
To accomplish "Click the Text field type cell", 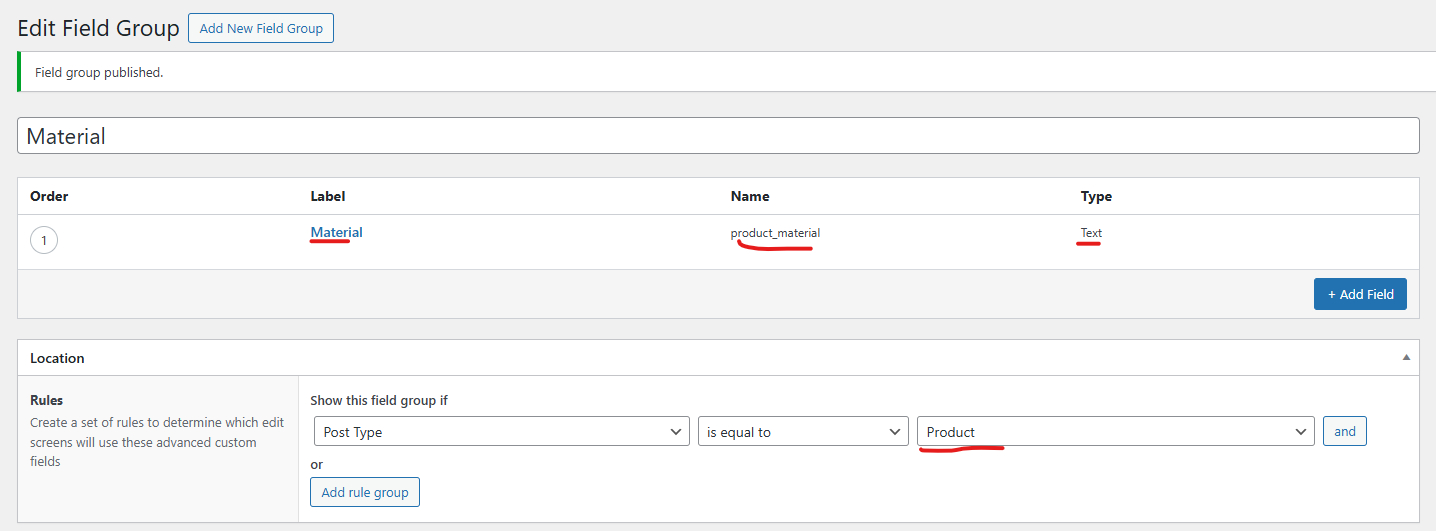I will click(x=1091, y=233).
